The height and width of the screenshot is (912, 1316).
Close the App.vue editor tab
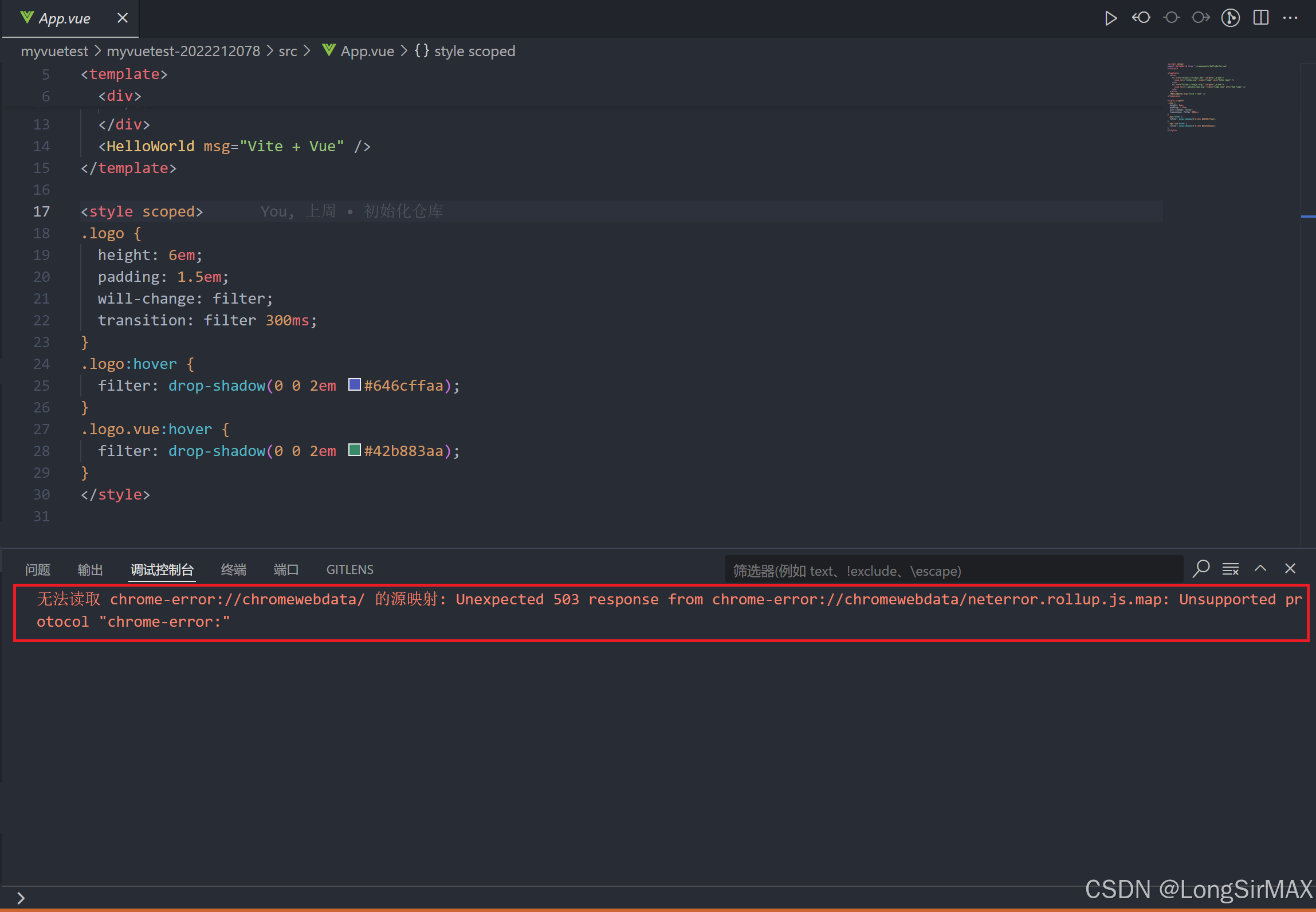[x=122, y=18]
